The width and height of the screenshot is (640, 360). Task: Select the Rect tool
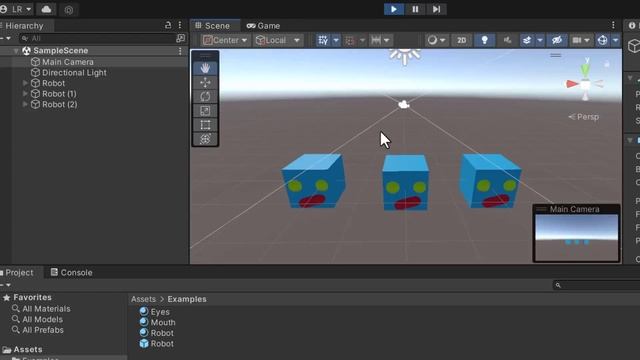coord(205,125)
